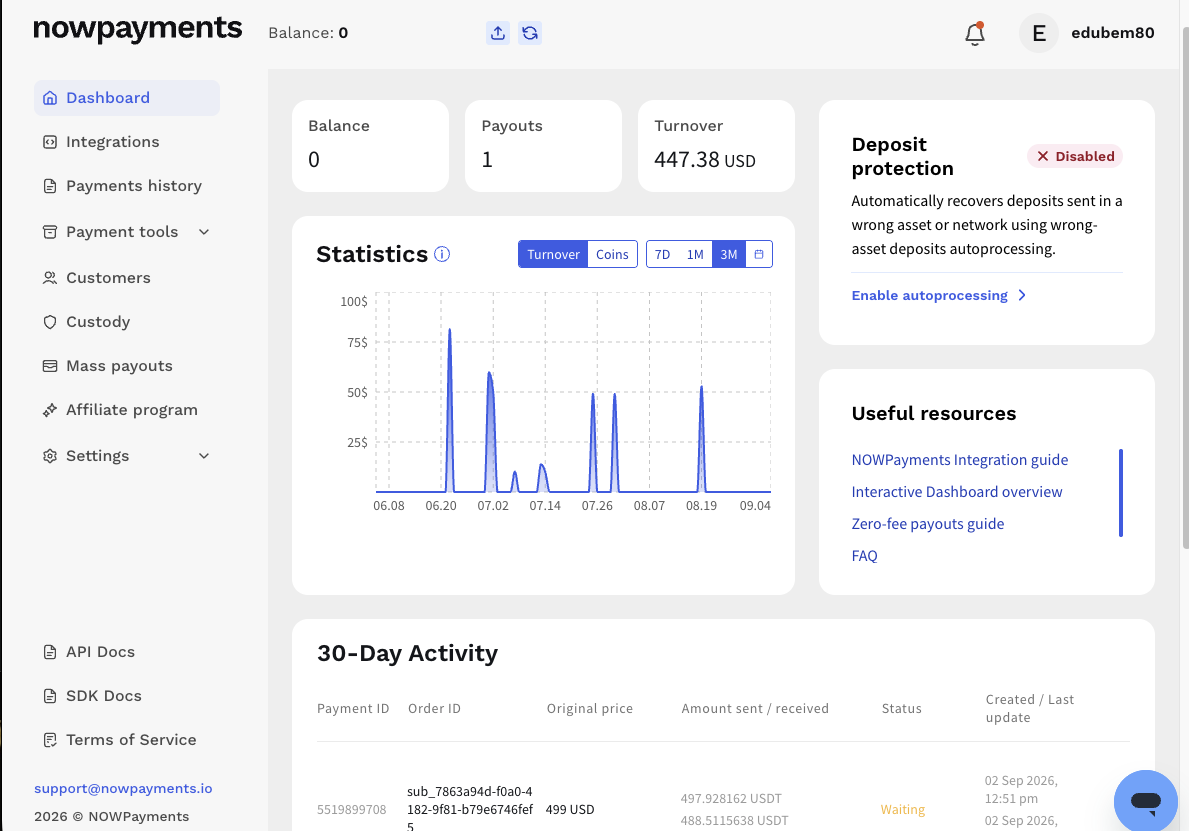Click the Mass payouts card icon
Viewport: 1189px width, 831px height.
50,365
